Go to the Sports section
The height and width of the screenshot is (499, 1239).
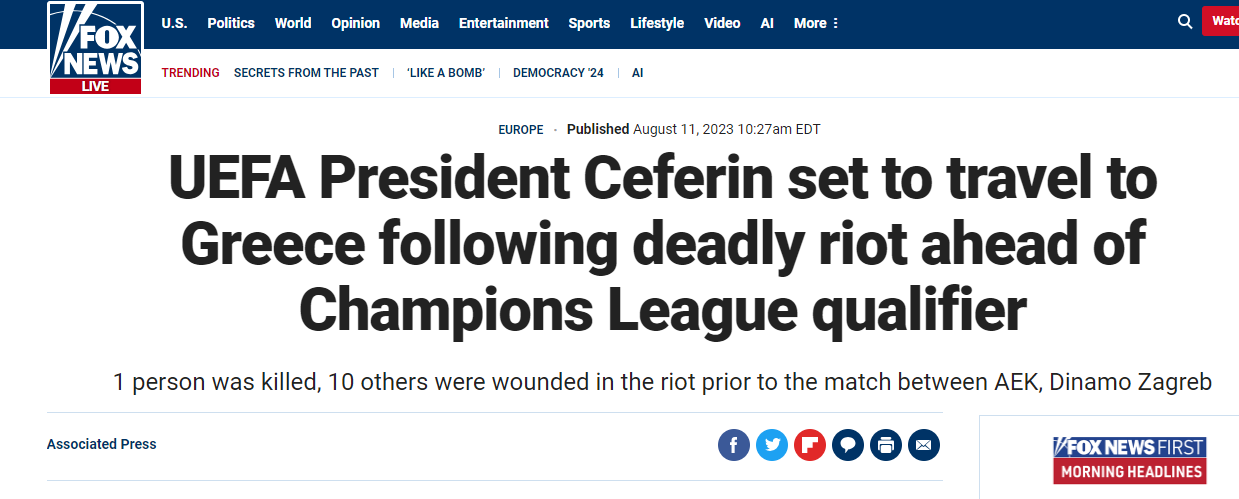(589, 23)
